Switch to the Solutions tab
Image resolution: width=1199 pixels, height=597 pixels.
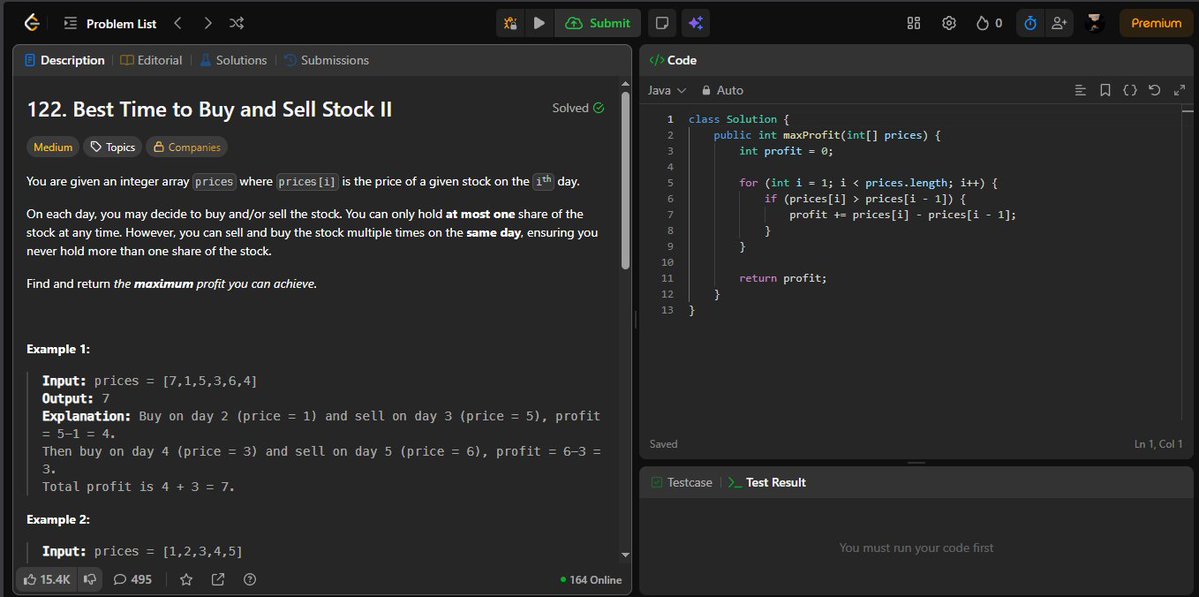(x=233, y=59)
